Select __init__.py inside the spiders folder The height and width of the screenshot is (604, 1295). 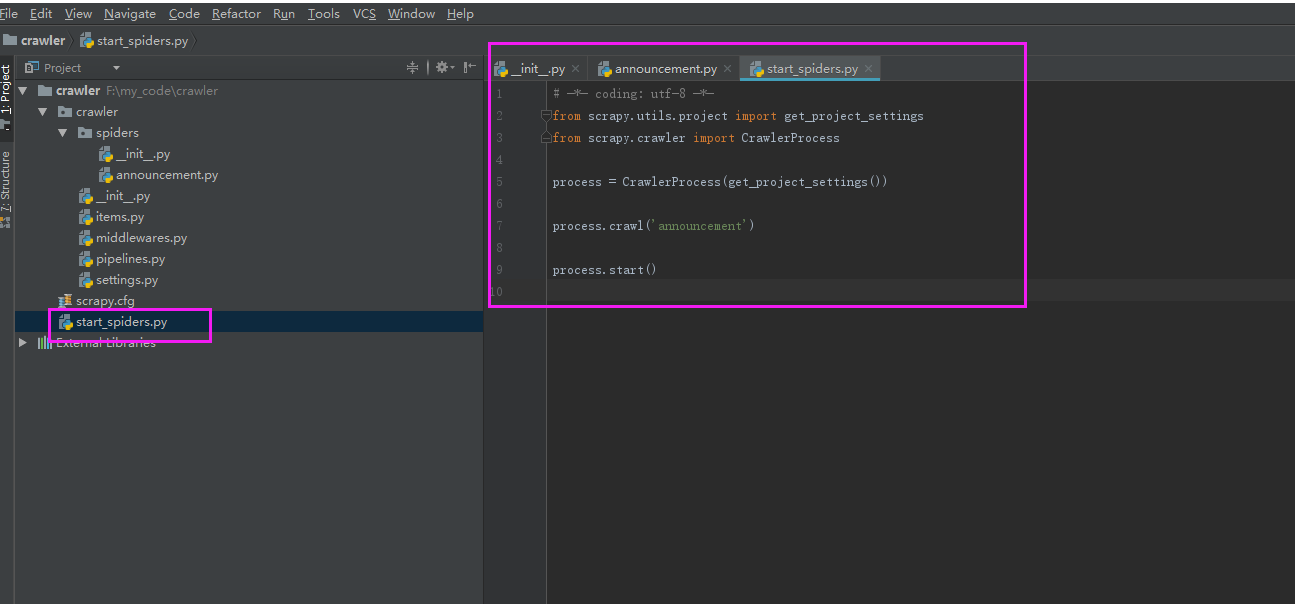tap(143, 154)
